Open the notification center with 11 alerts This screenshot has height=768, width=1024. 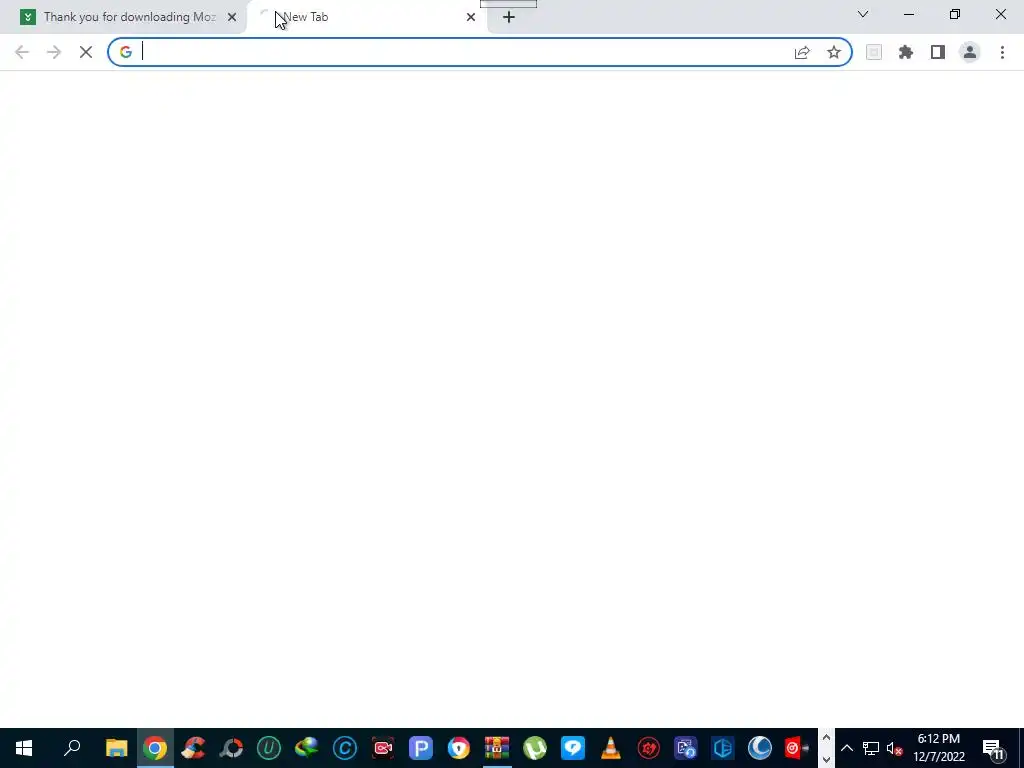(x=993, y=749)
